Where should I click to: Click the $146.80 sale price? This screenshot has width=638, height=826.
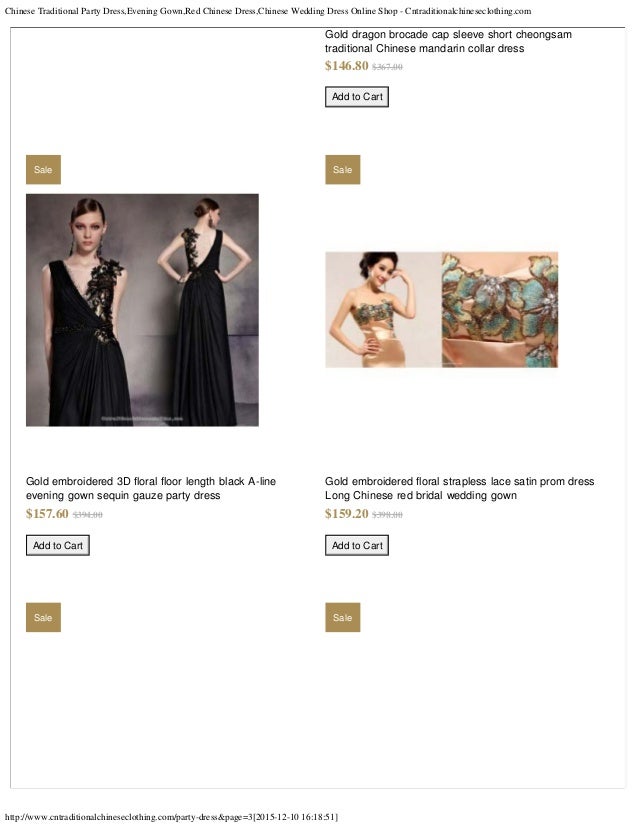coord(347,66)
